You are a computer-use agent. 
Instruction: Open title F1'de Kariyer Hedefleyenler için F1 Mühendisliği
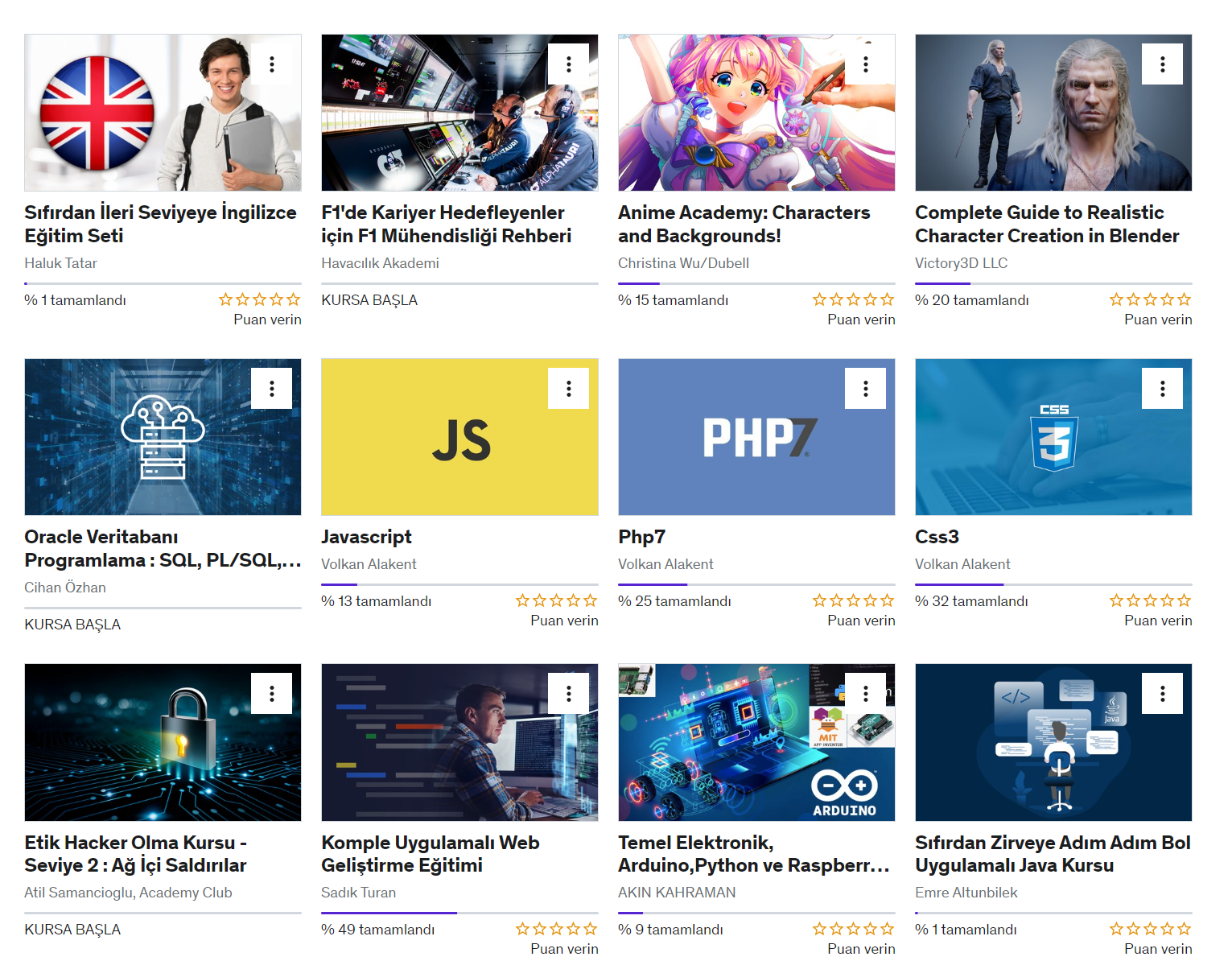[447, 224]
